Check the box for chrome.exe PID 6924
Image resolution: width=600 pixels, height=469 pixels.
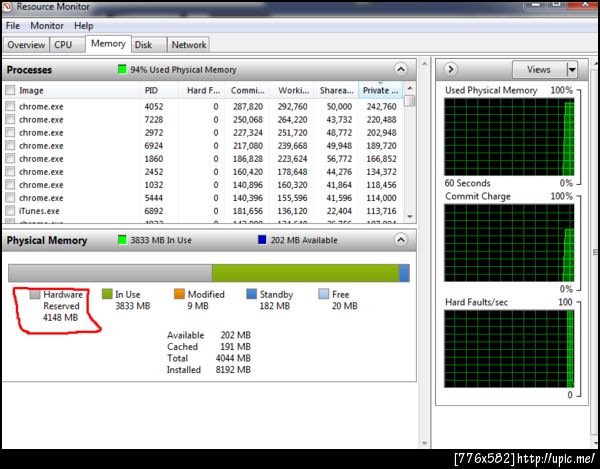pos(10,145)
